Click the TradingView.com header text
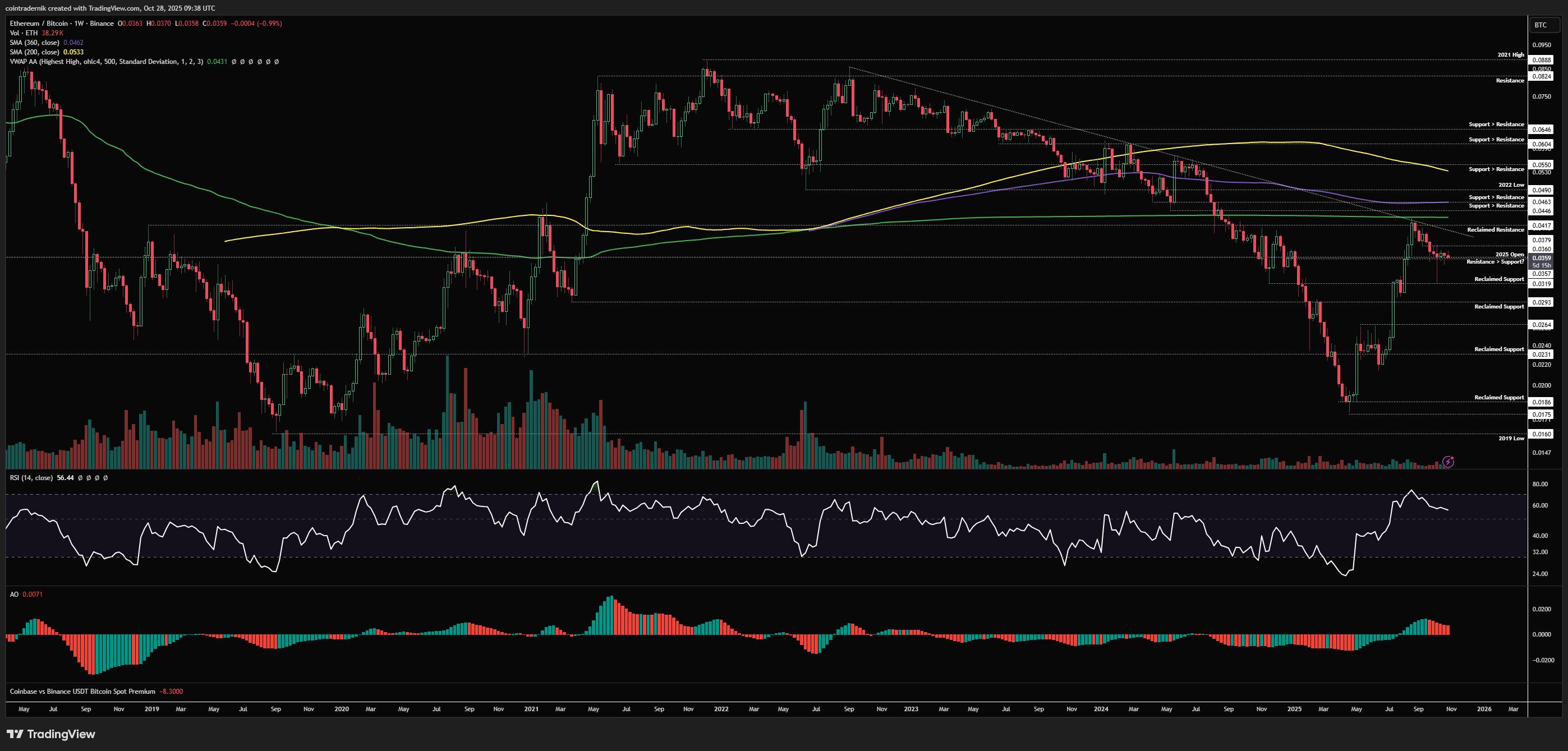Screen dimensions: 1568x751 tap(114, 8)
